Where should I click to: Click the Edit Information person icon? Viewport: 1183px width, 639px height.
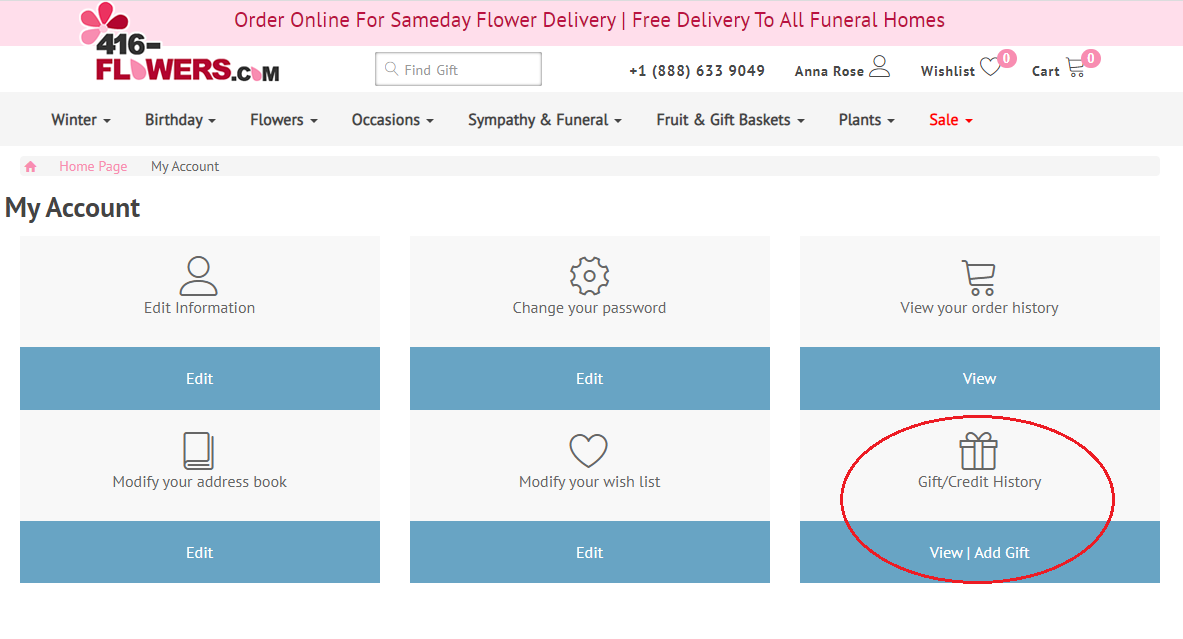(x=199, y=276)
